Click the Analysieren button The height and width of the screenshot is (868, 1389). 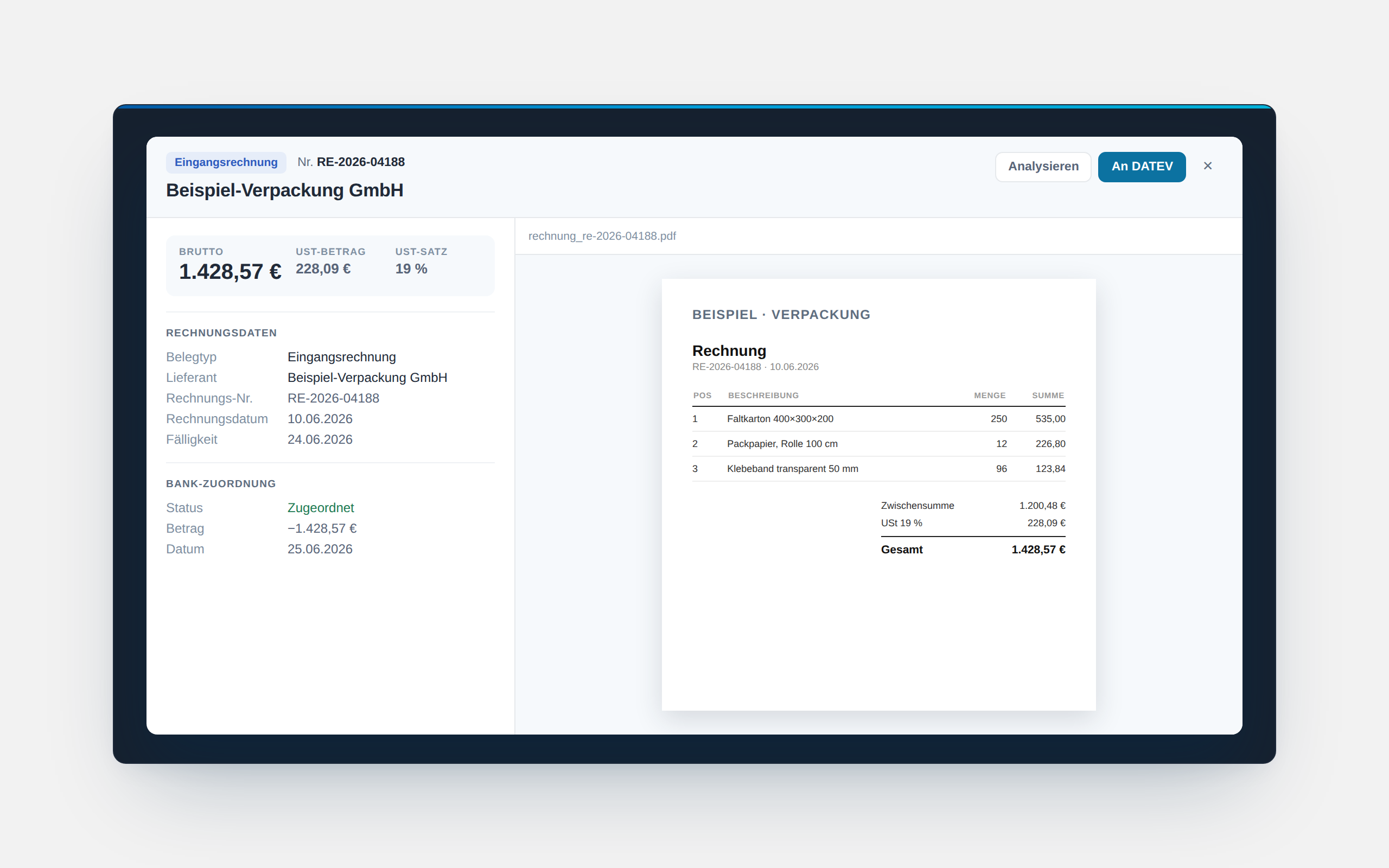[x=1043, y=167]
